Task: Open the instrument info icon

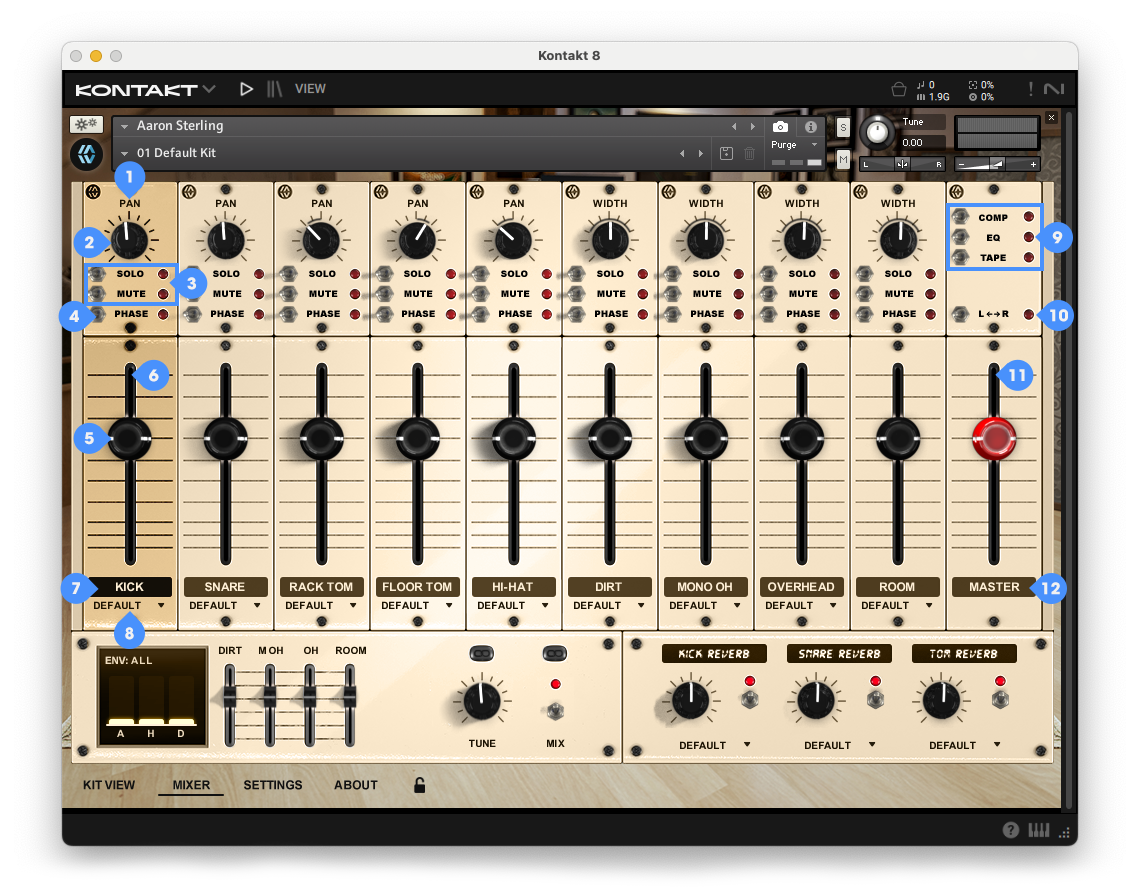Action: point(811,127)
